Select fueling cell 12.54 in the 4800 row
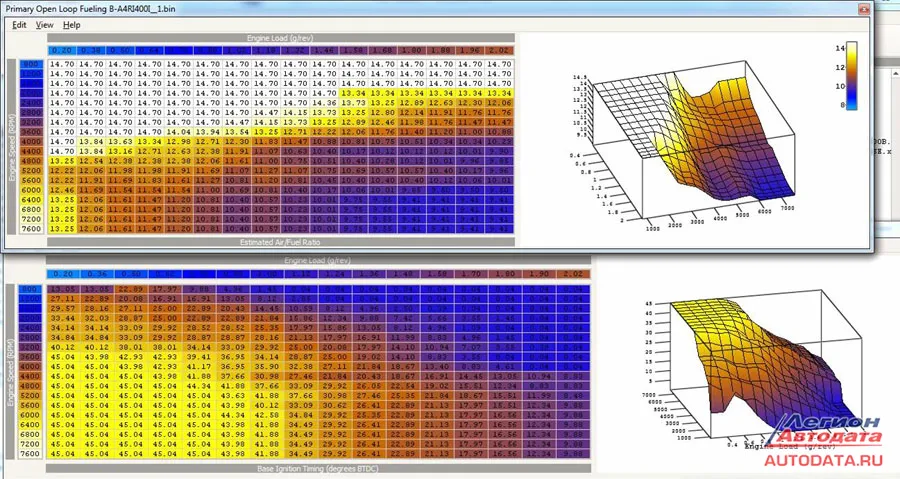 click(91, 161)
